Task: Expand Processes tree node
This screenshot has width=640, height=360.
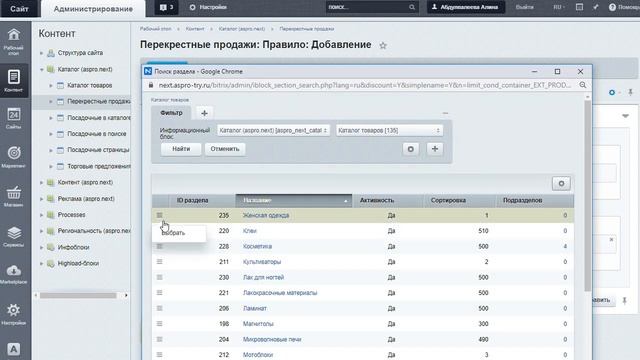Action: [x=41, y=215]
